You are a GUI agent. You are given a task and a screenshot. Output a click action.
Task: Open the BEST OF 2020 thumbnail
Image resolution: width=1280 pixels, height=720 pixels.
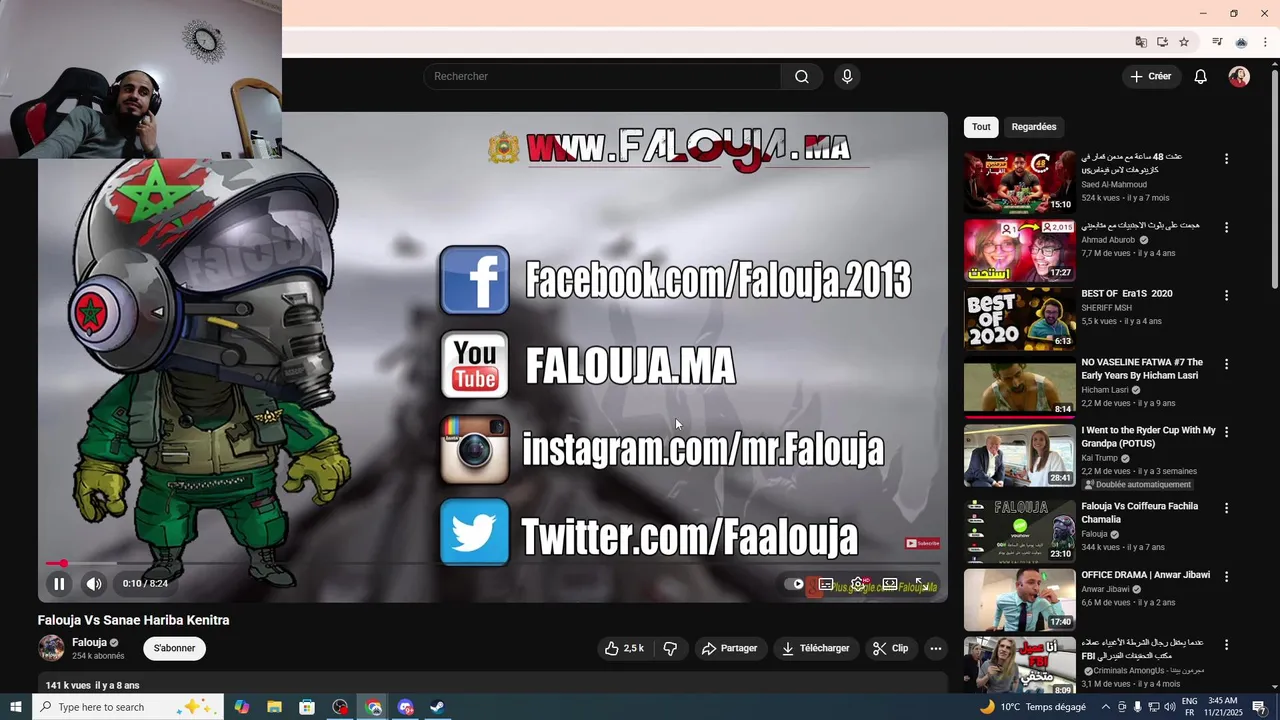[1019, 319]
